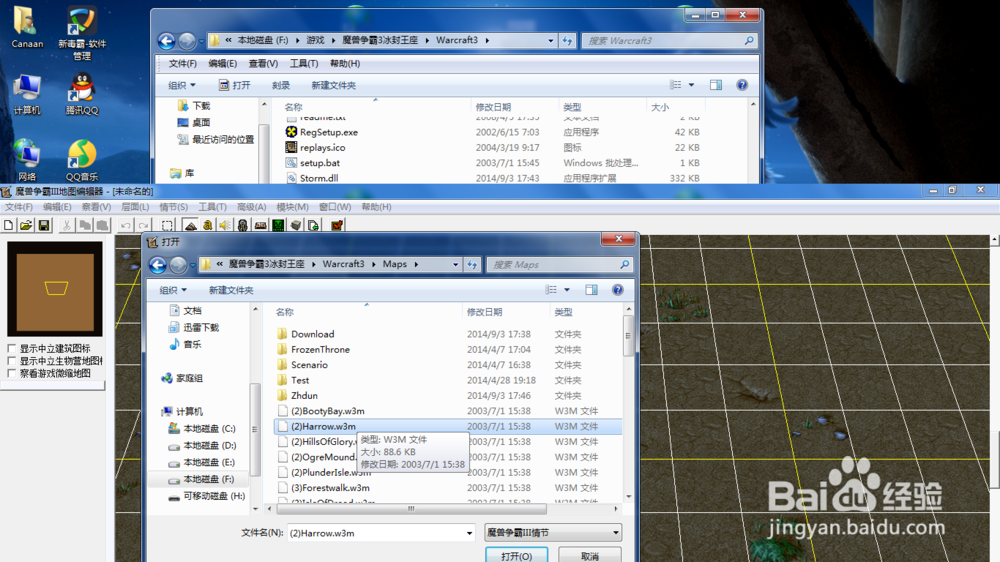Open the Import manager icon
This screenshot has height=562, width=1000.
pos(313,225)
